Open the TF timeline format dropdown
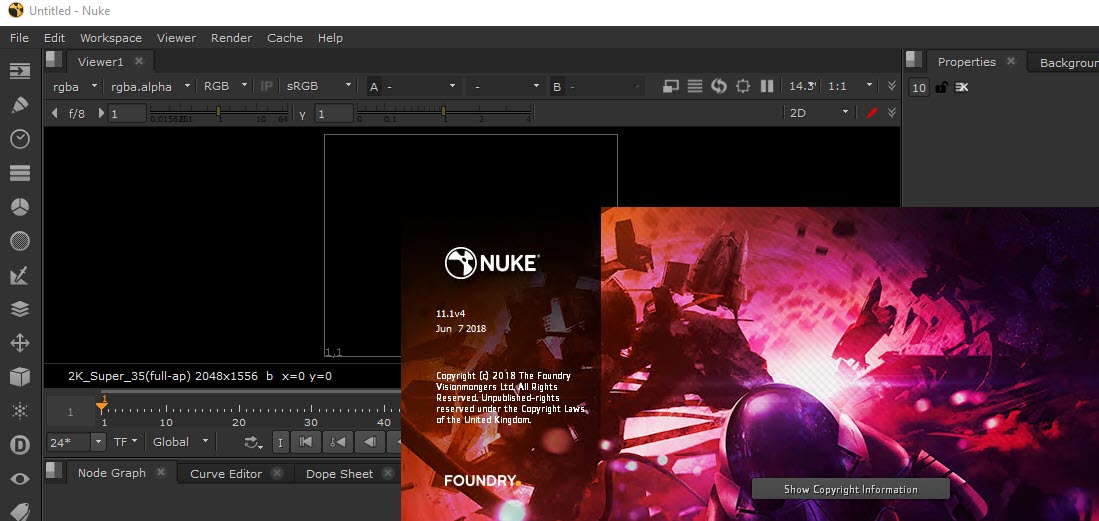1099x521 pixels. pos(126,442)
